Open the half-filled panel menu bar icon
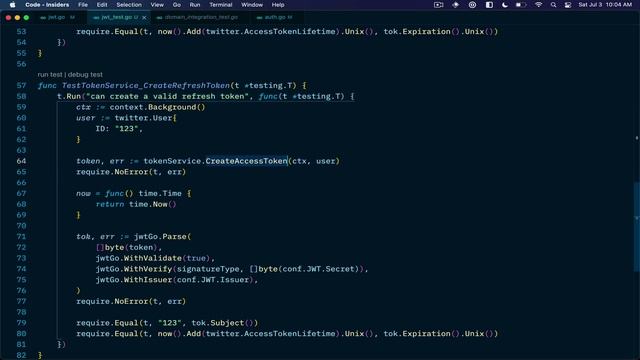The image size is (640, 360). point(489,5)
